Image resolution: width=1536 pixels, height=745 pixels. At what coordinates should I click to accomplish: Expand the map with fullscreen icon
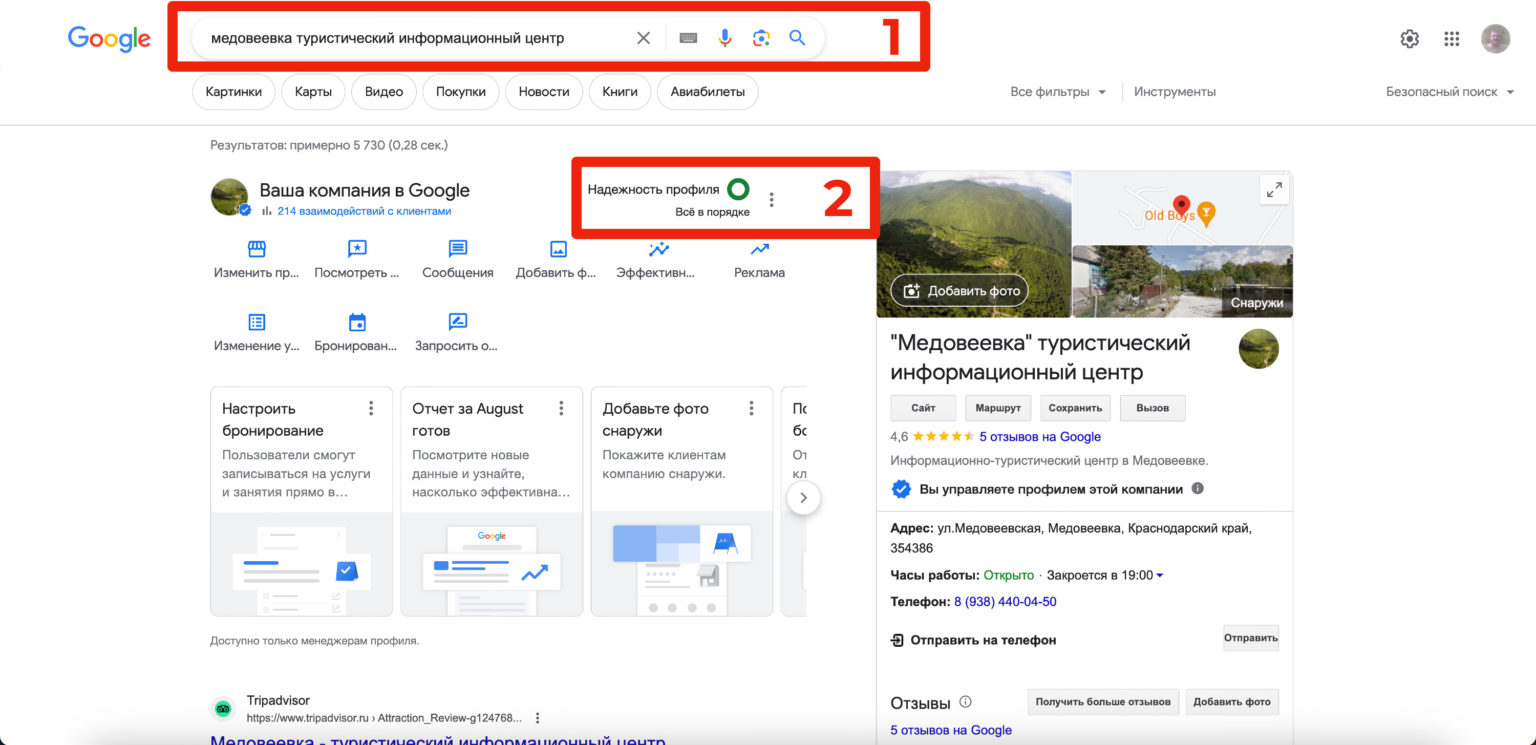coord(1273,190)
